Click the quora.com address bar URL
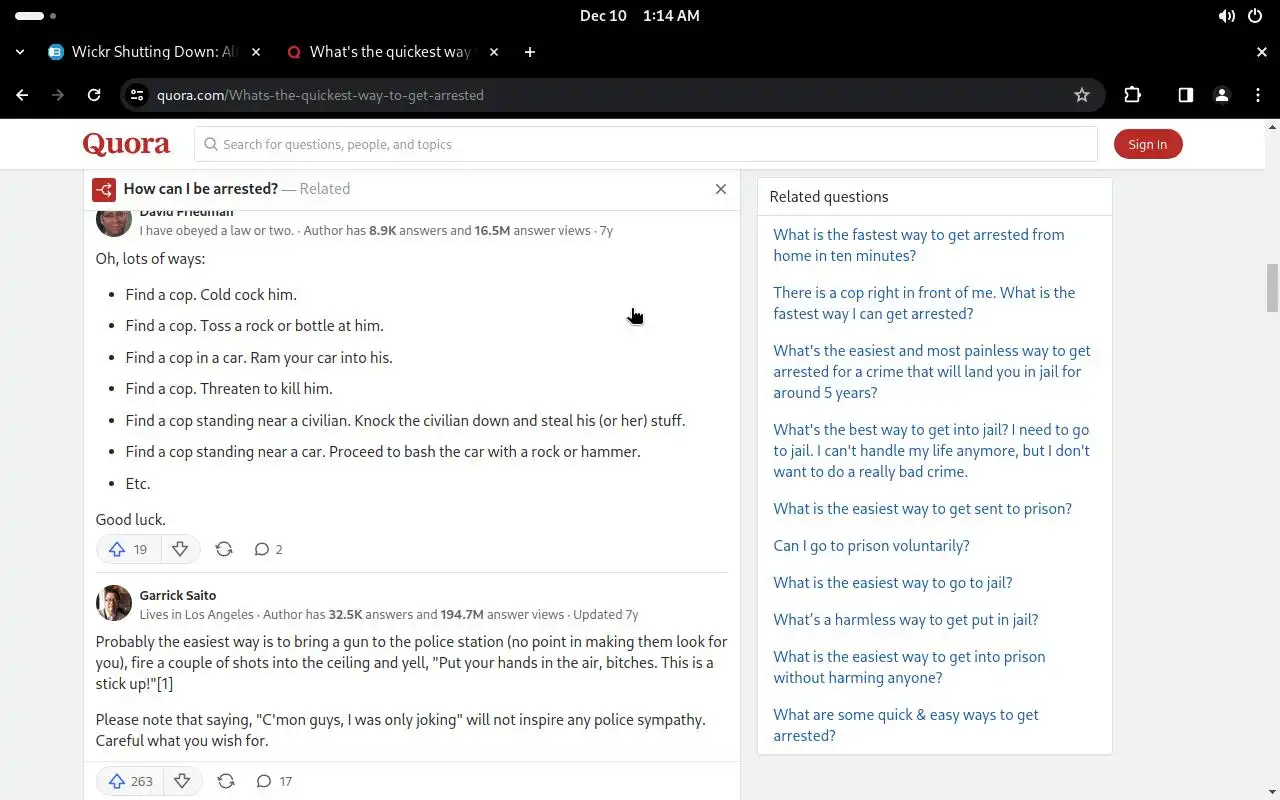This screenshot has height=800, width=1280. point(320,95)
